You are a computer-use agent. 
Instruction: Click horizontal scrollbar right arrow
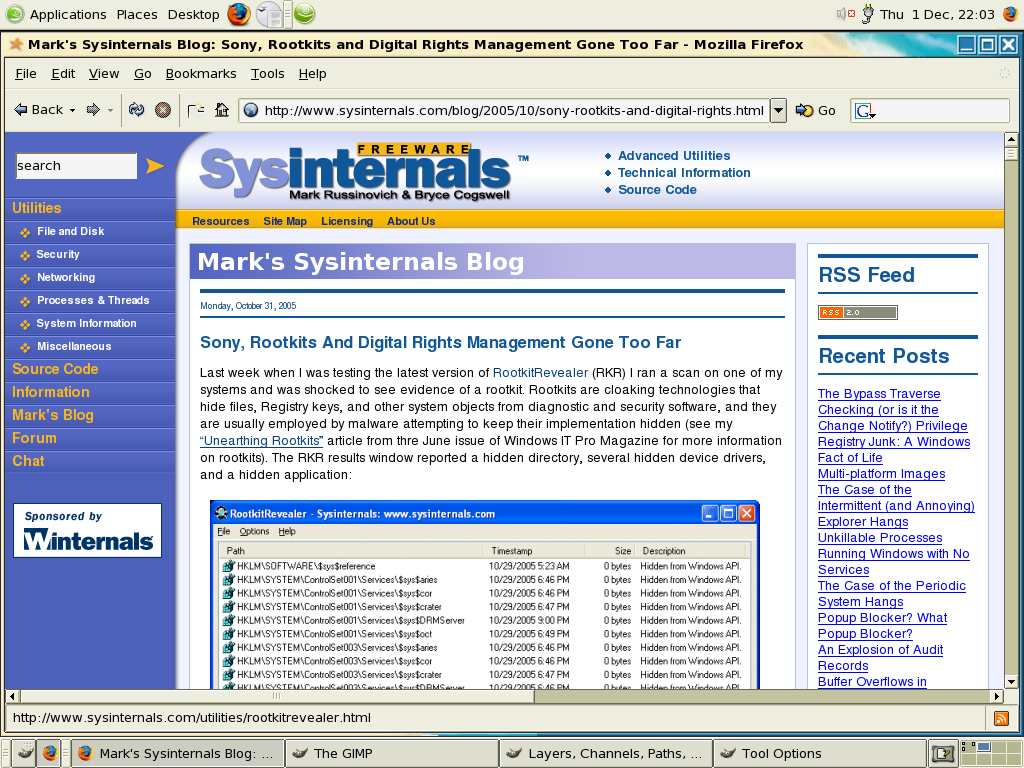(997, 696)
